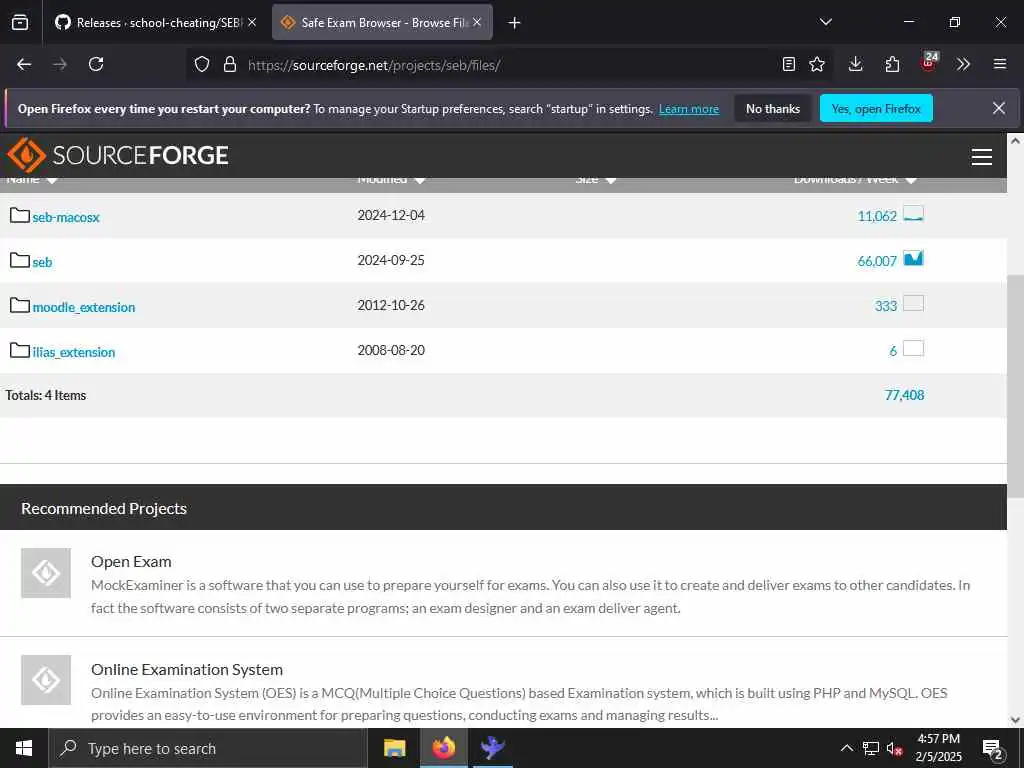
Task: Close the GitHub Releases tab
Action: (x=252, y=22)
